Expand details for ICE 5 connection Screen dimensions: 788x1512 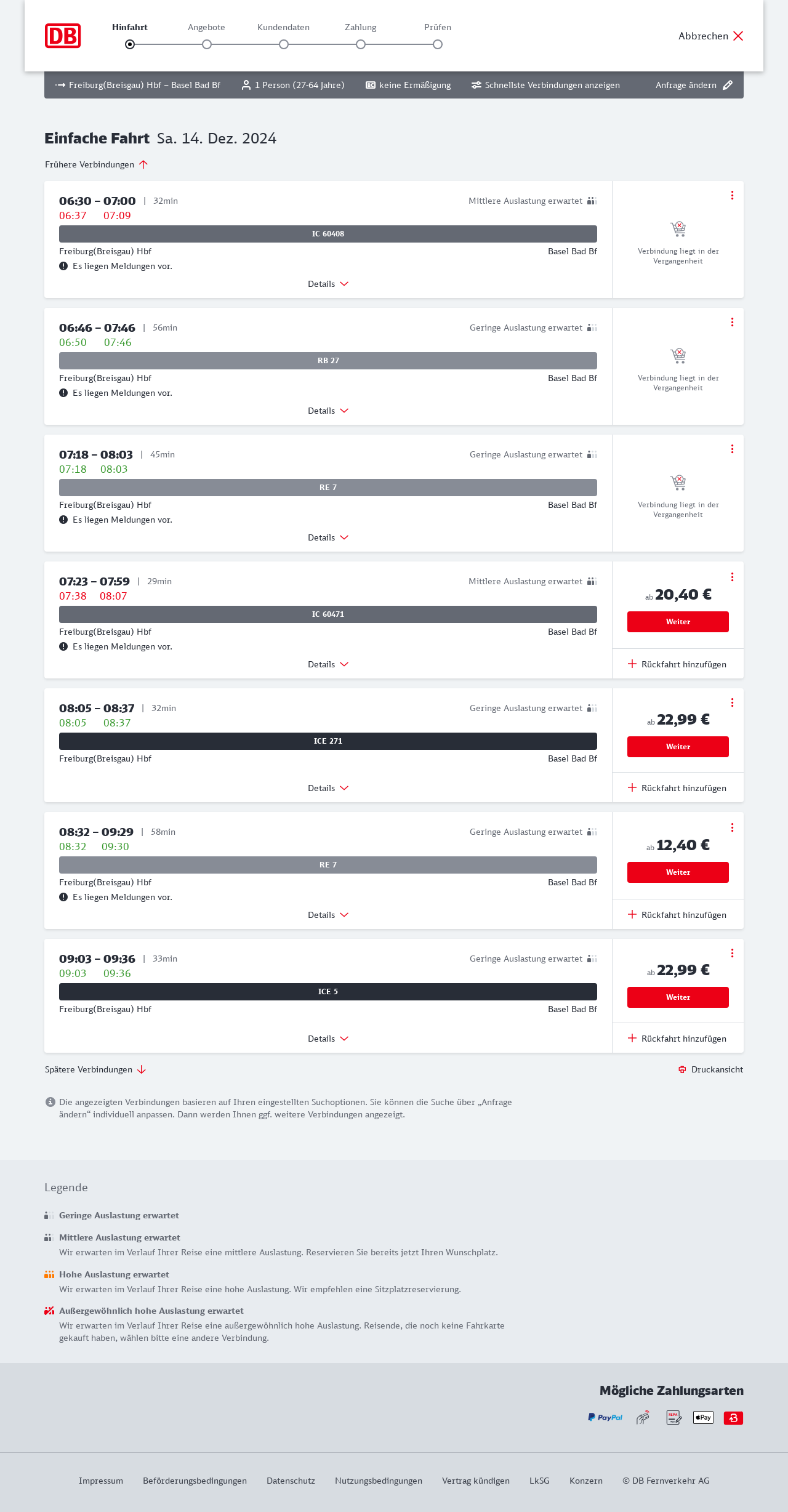(328, 1039)
